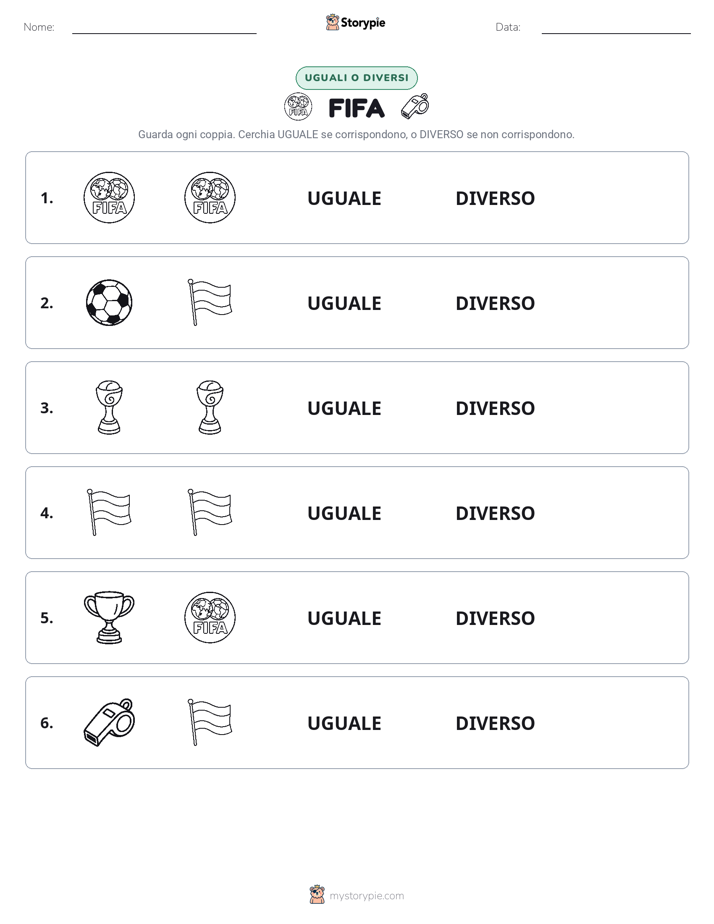Click the UGUALI O DIVERSI badge

point(356,78)
